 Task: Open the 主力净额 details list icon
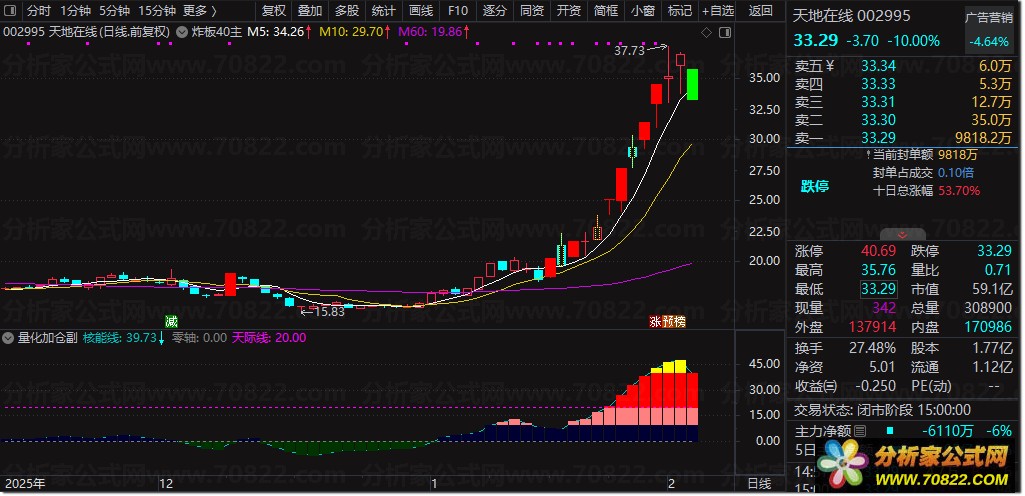860,431
